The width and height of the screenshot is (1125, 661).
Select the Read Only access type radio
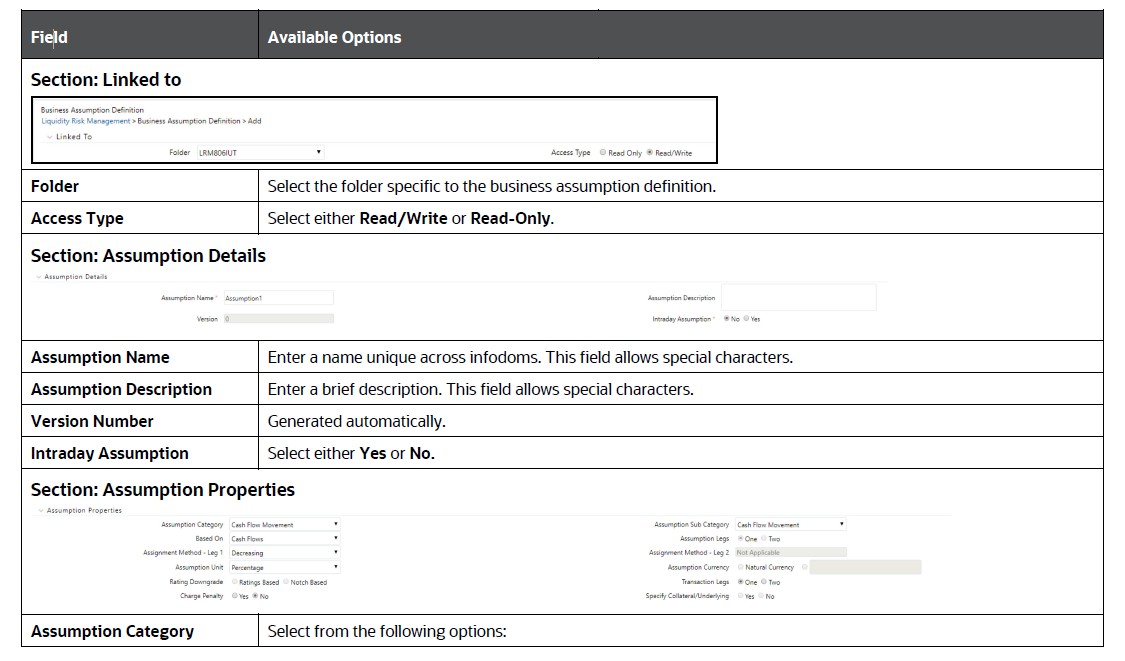click(603, 152)
